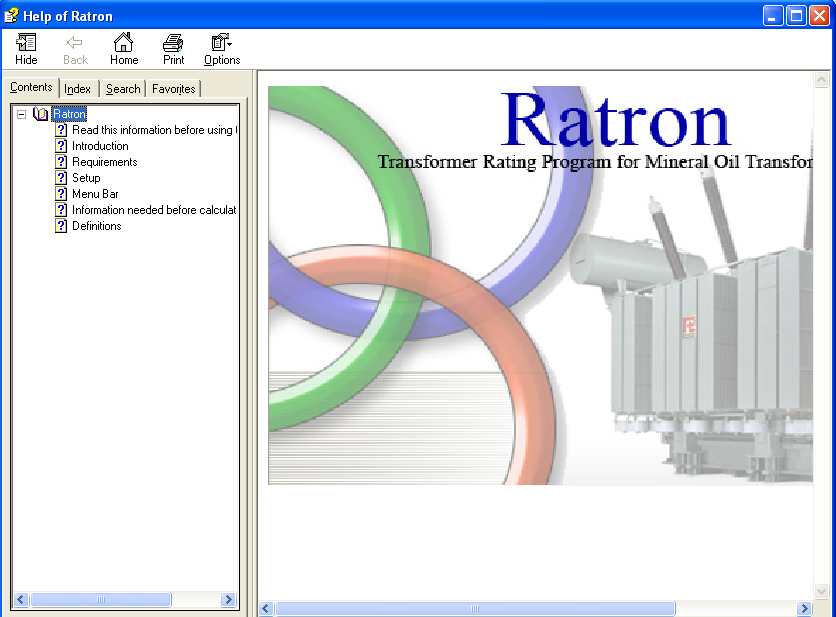Open 'Information needed before calculat' topic
Image resolution: width=836 pixels, height=617 pixels.
coord(154,210)
